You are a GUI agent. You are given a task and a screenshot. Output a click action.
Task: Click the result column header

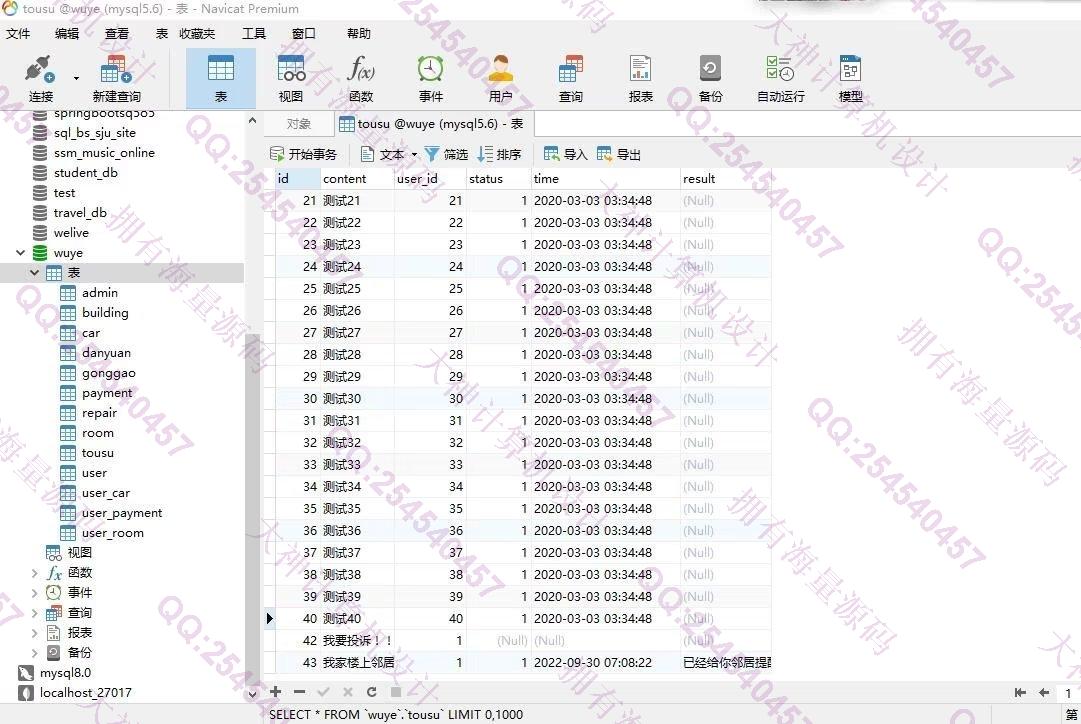725,179
